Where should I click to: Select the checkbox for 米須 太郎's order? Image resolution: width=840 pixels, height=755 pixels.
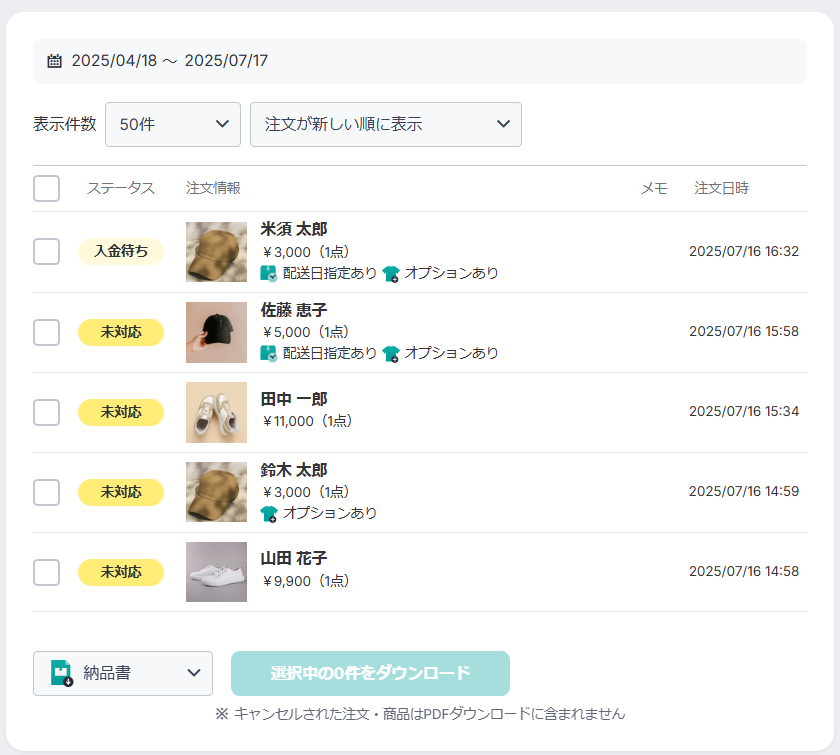[x=47, y=251]
